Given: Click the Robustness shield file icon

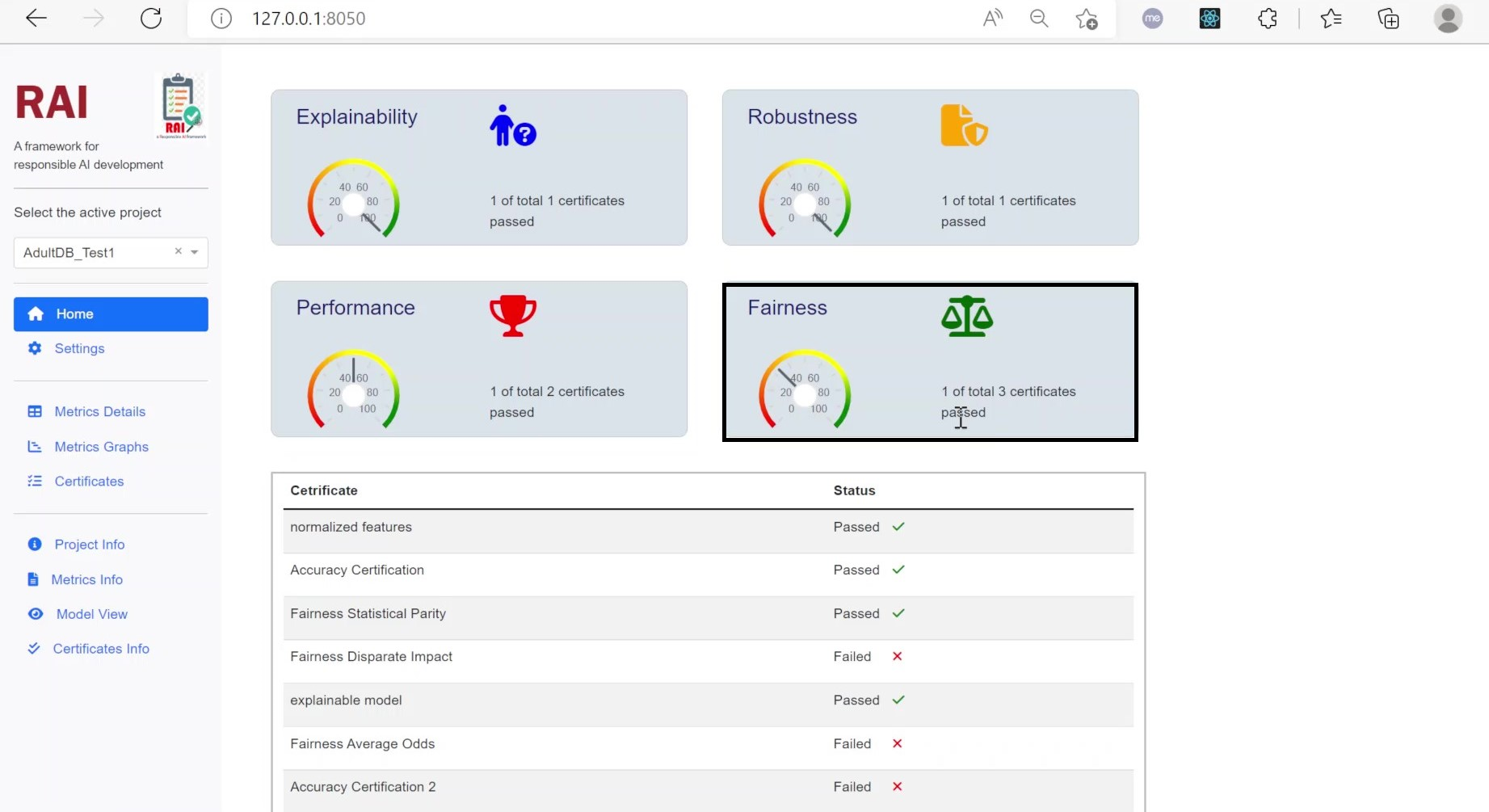Looking at the screenshot, I should (964, 125).
